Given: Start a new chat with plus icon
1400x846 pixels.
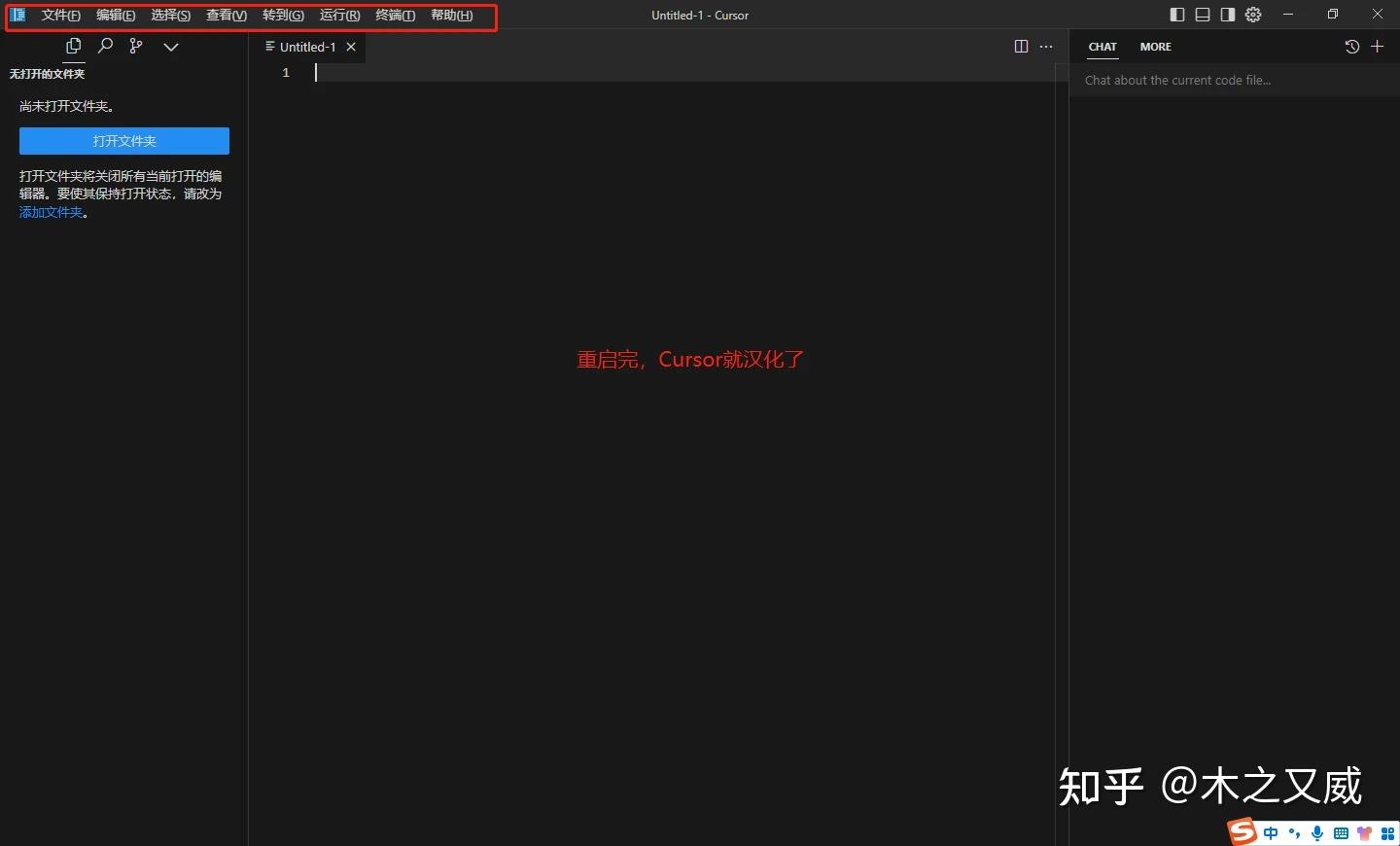Looking at the screenshot, I should click(x=1377, y=47).
